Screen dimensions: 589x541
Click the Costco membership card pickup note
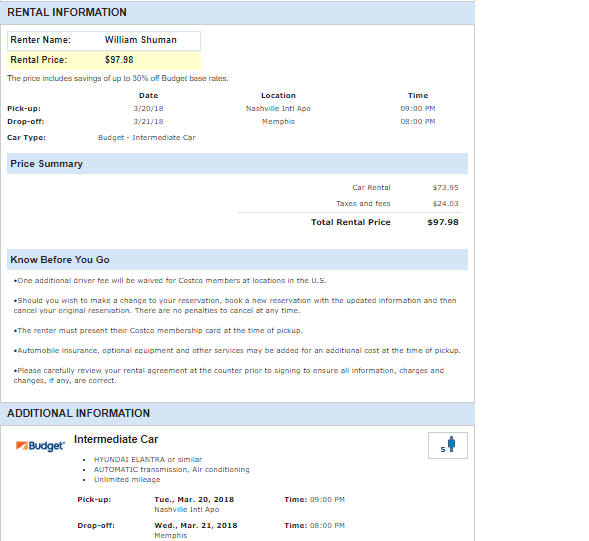point(158,331)
